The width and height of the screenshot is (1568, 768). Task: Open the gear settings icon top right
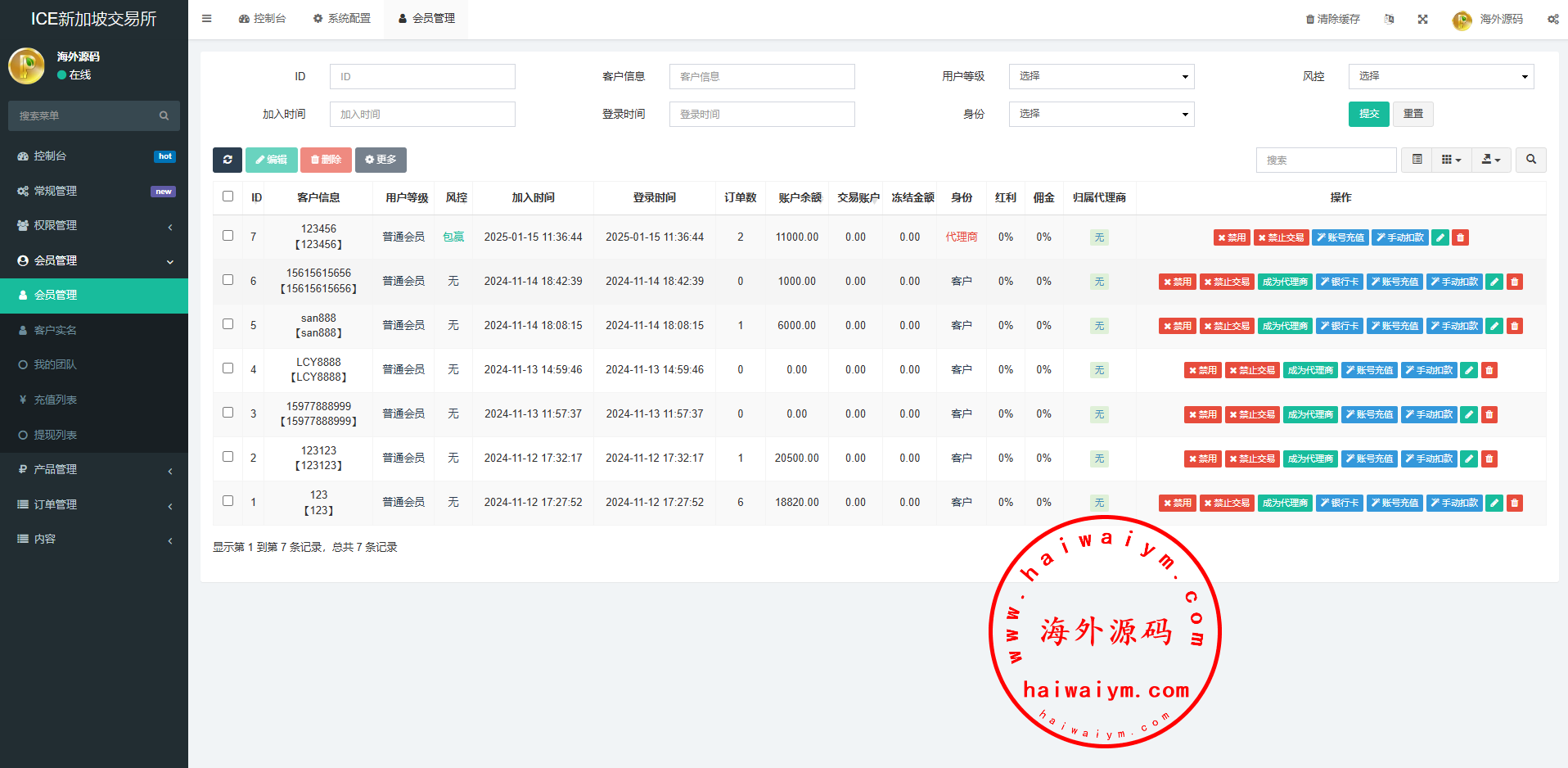(x=1552, y=19)
